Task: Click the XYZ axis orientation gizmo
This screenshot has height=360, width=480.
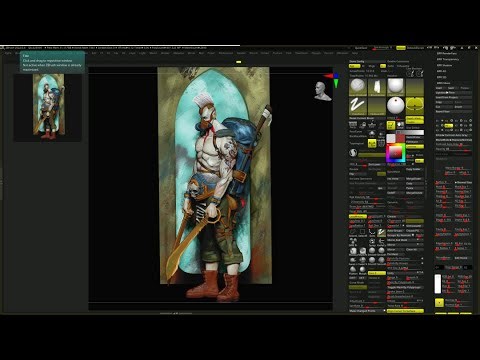Action: [334, 79]
